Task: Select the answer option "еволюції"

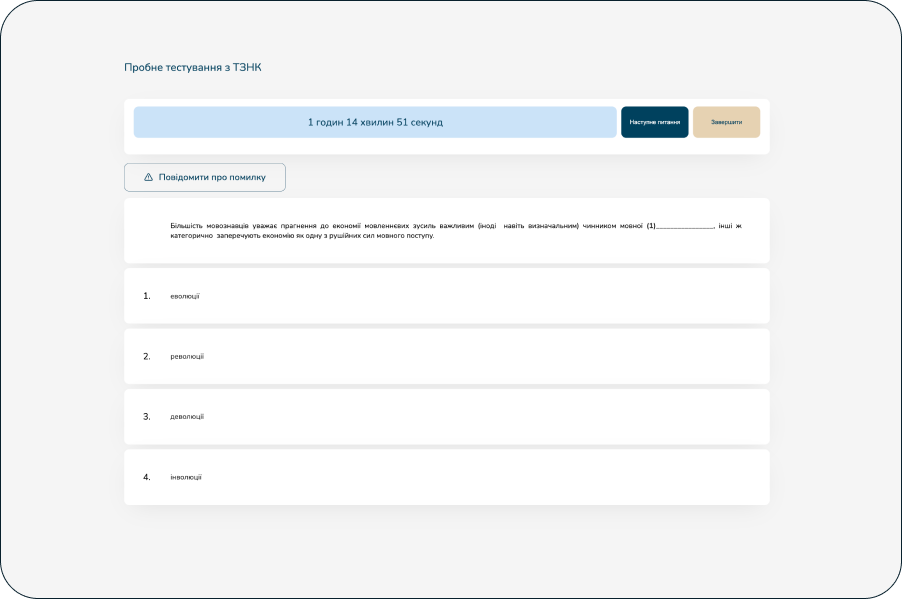Action: [185, 296]
